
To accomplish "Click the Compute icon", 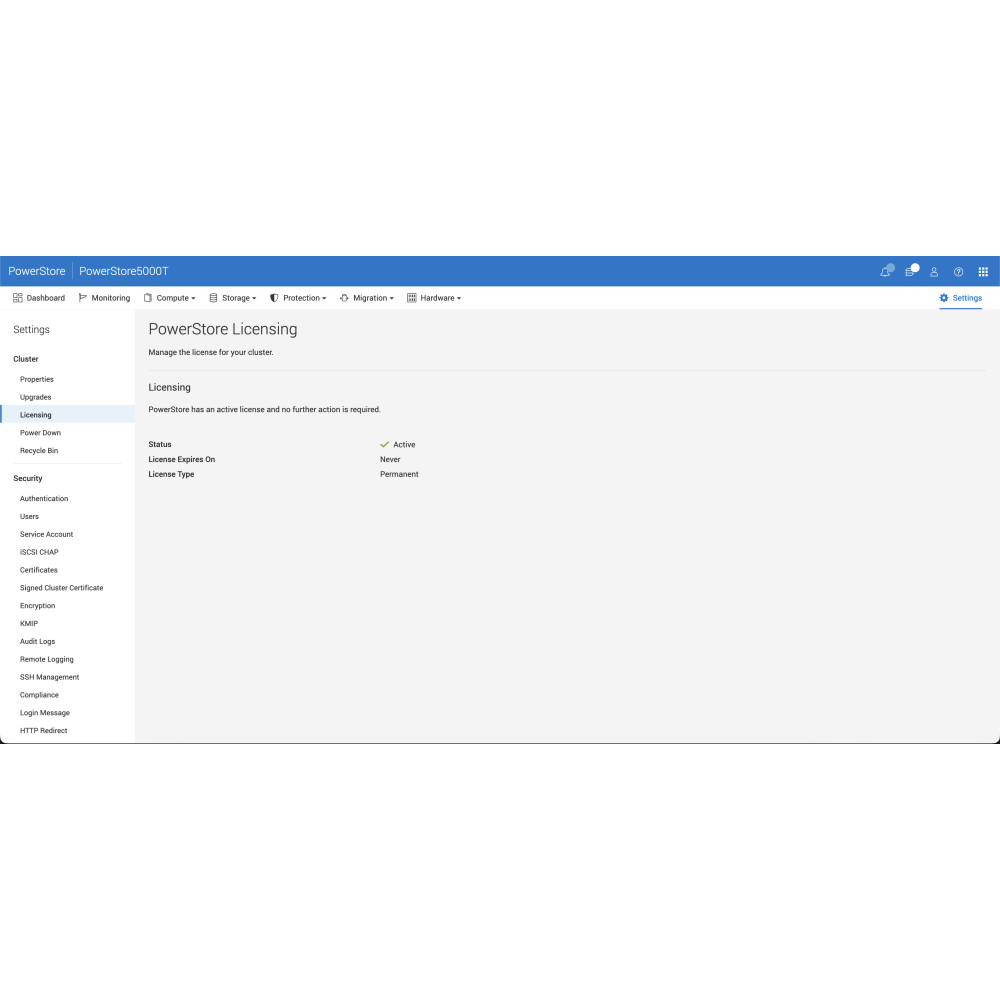I will pos(148,298).
